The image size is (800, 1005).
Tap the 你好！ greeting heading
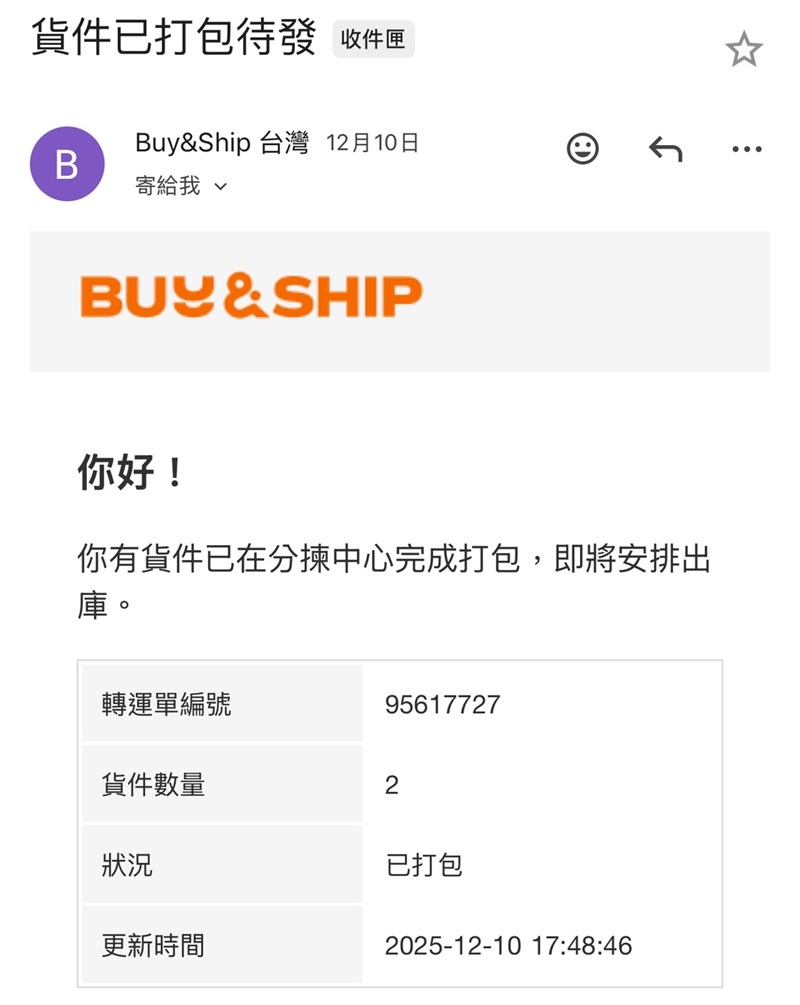tap(131, 473)
